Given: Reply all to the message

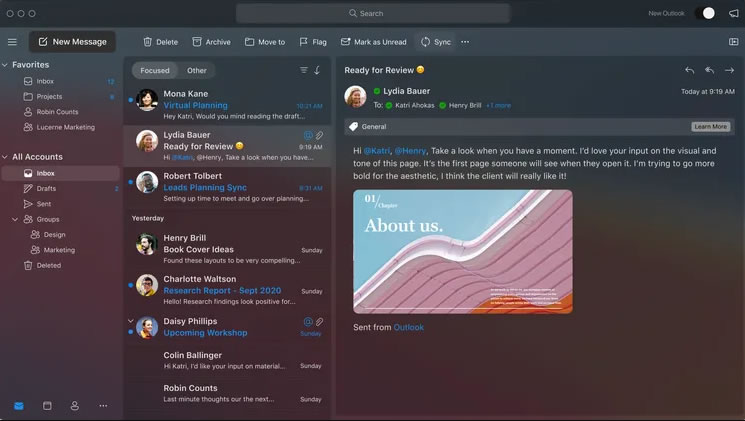Looking at the screenshot, I should [x=709, y=70].
